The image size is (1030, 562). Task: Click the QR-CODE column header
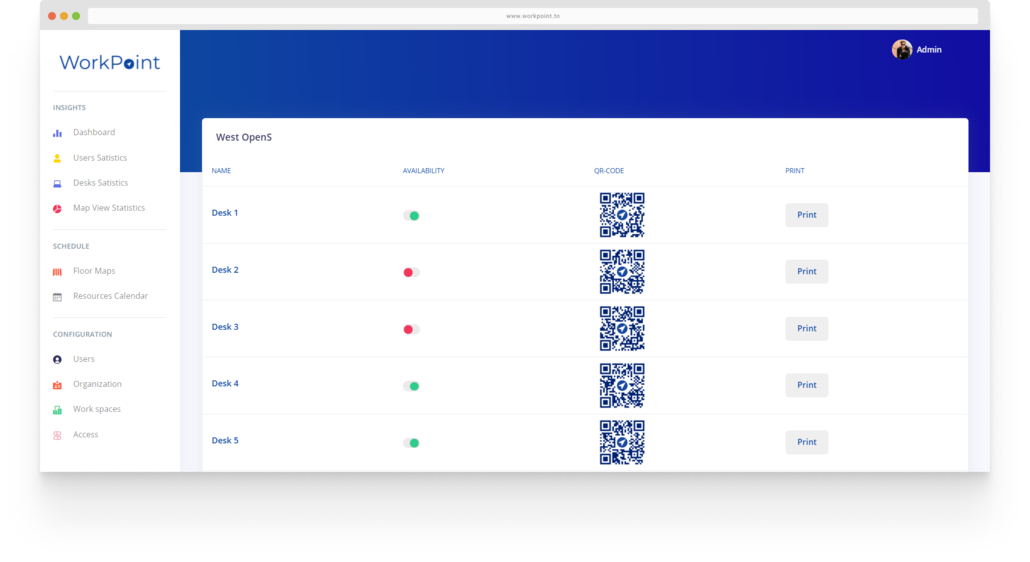609,171
